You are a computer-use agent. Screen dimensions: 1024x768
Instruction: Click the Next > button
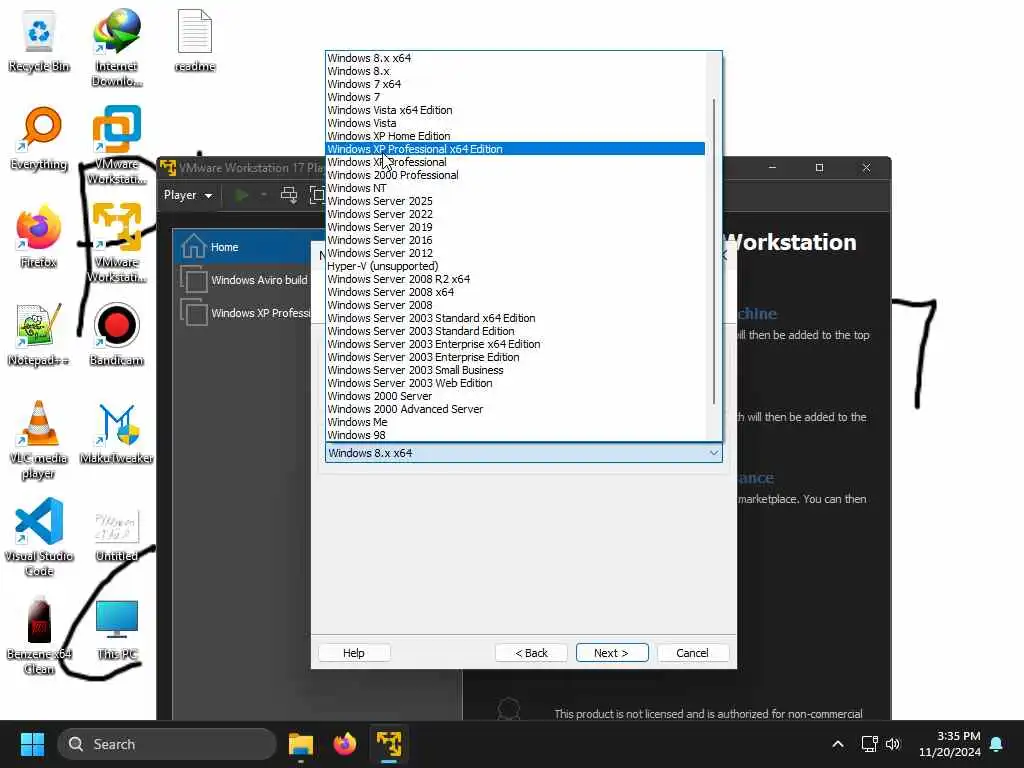[612, 652]
